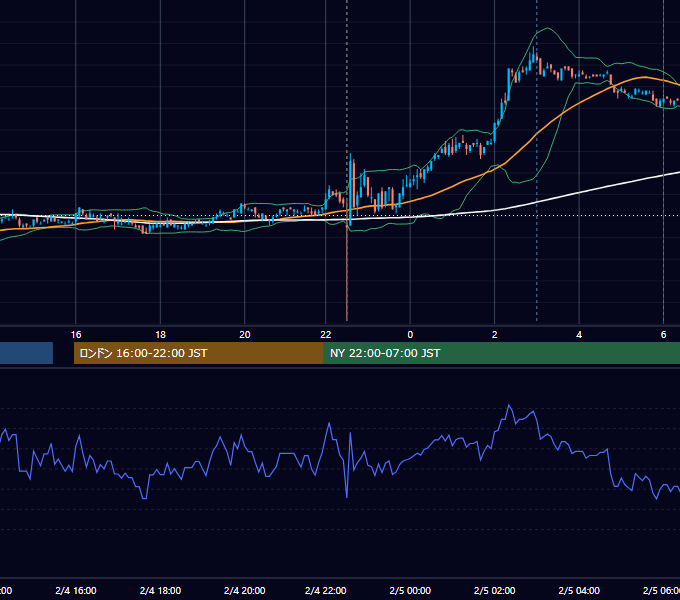Click the 2/4 22:00 date label
Image resolution: width=680 pixels, height=600 pixels.
(326, 590)
